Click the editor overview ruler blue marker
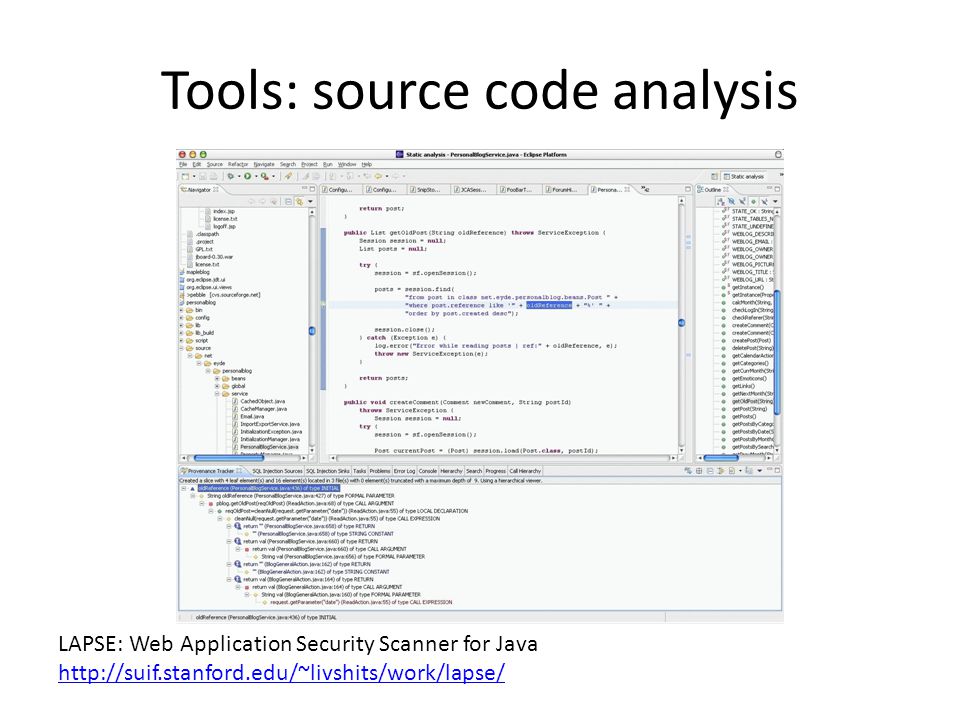 pyautogui.click(x=681, y=323)
